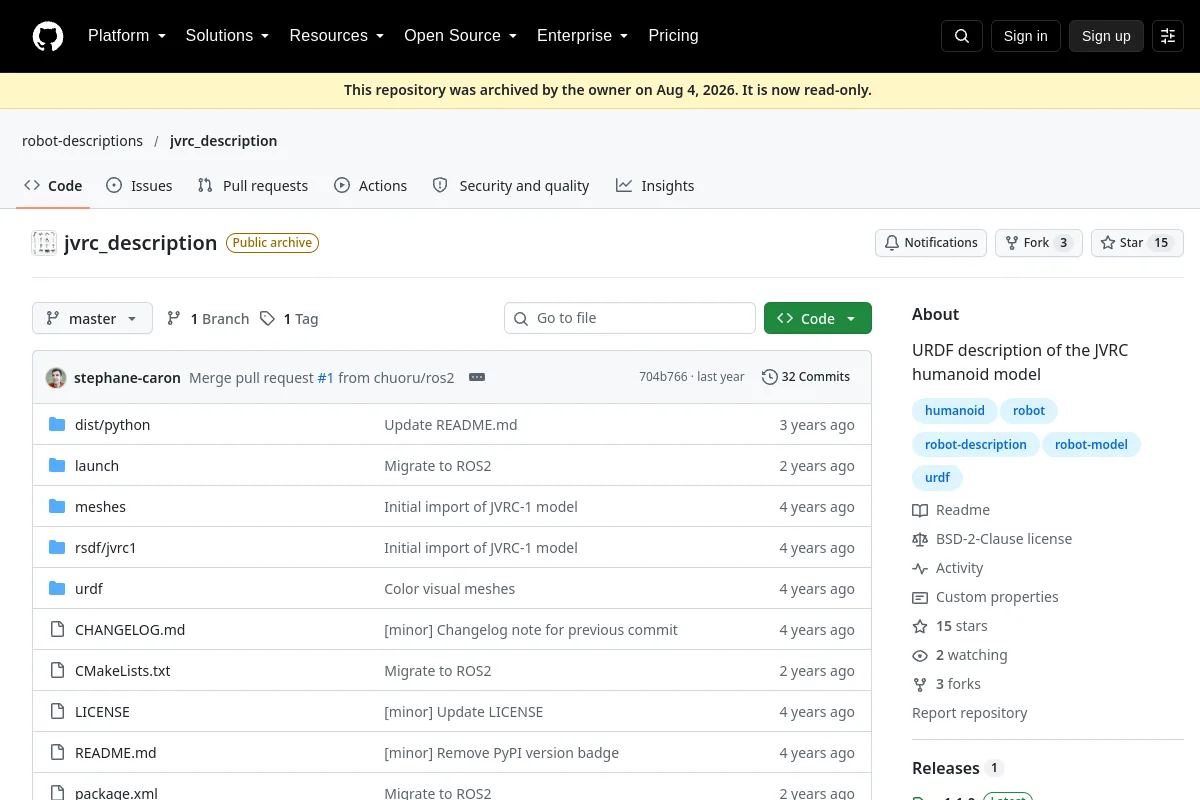
Task: Open the urdf folder
Action: 89,589
